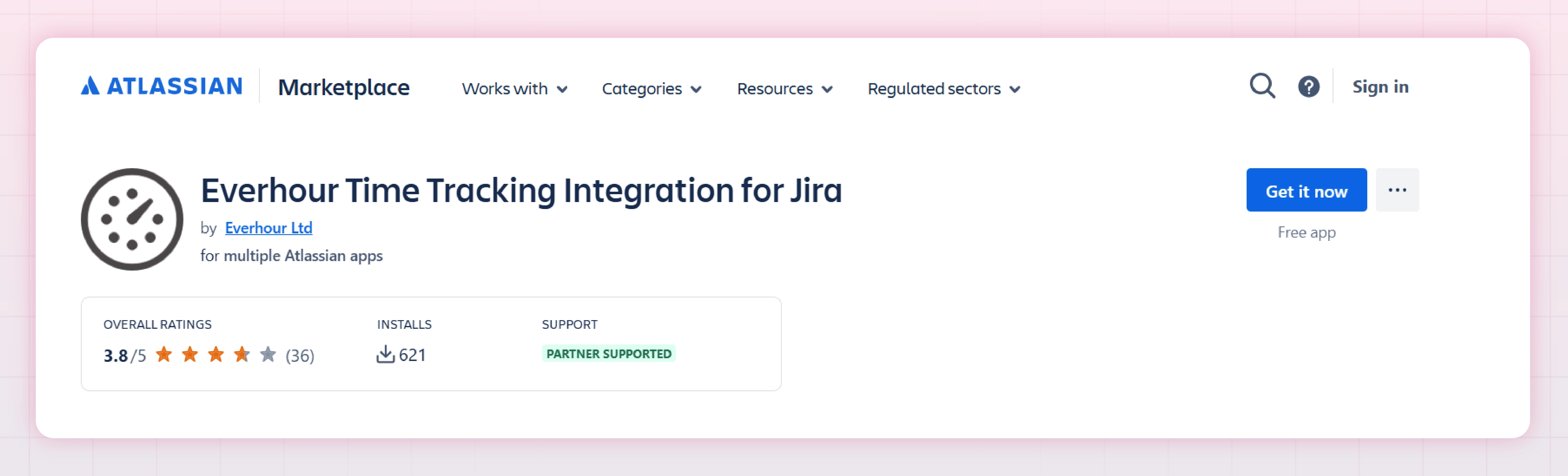Open the three-dot more actions button
Screen dimensions: 1568x476
click(x=1397, y=190)
